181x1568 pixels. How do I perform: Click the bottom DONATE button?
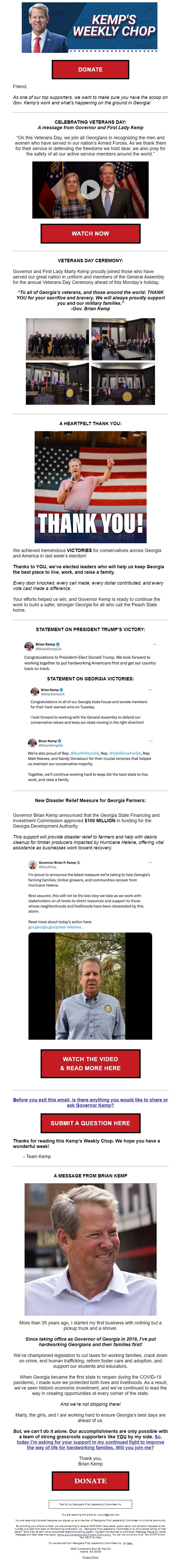pyautogui.click(x=90, y=1481)
